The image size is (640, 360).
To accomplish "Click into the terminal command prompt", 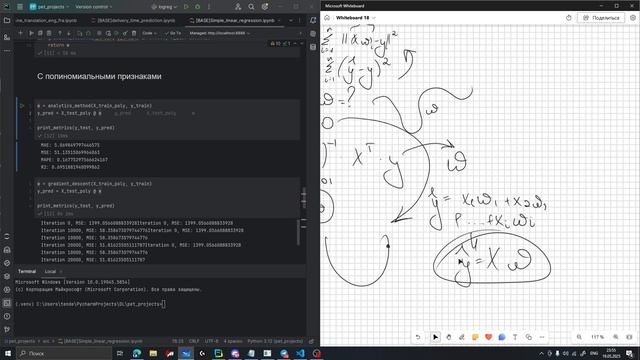I will [163, 304].
